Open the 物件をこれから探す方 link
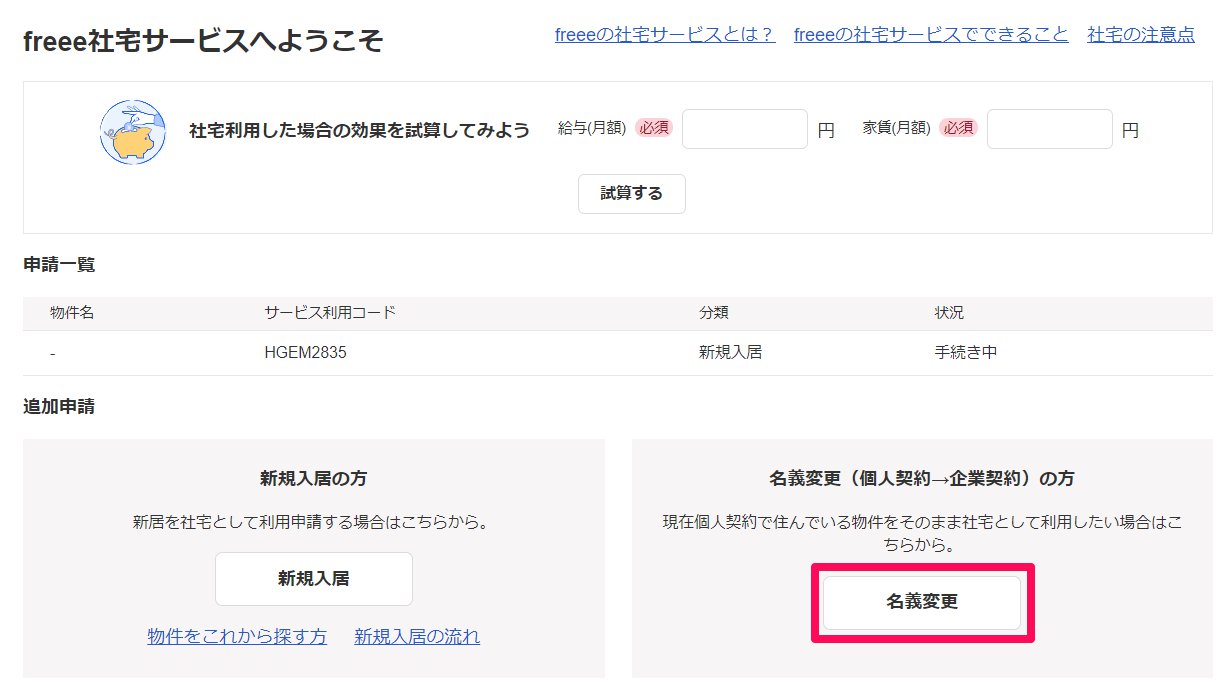The image size is (1232, 693). (x=237, y=637)
